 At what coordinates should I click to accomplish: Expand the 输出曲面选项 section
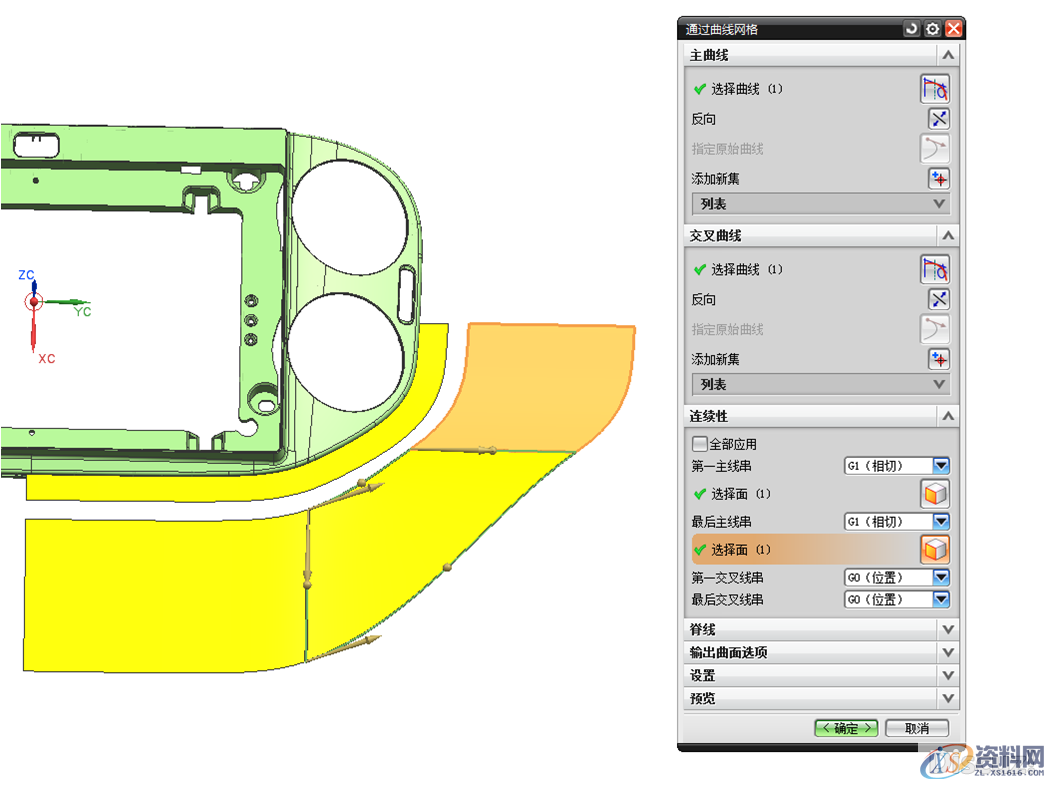(x=947, y=652)
